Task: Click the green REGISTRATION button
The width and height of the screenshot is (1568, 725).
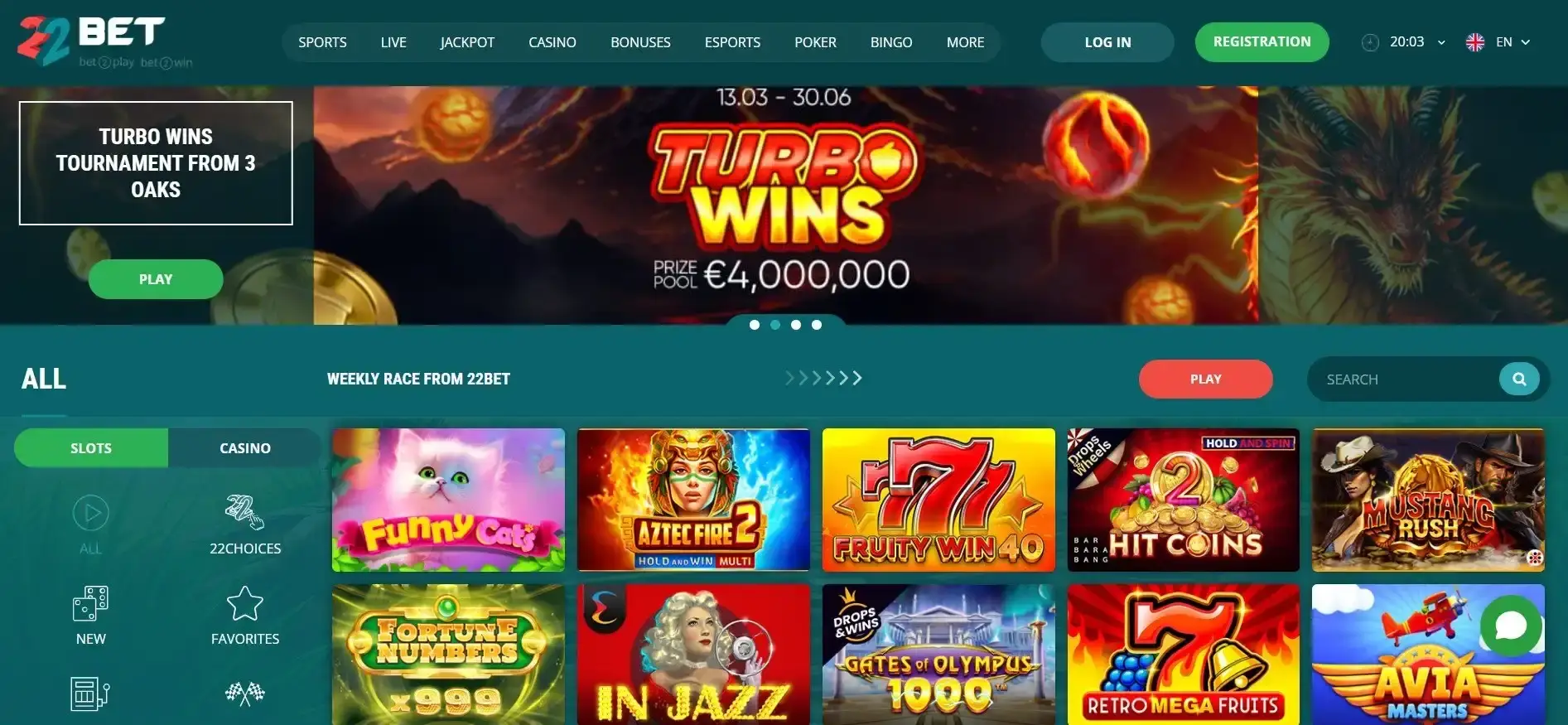Action: [x=1262, y=41]
